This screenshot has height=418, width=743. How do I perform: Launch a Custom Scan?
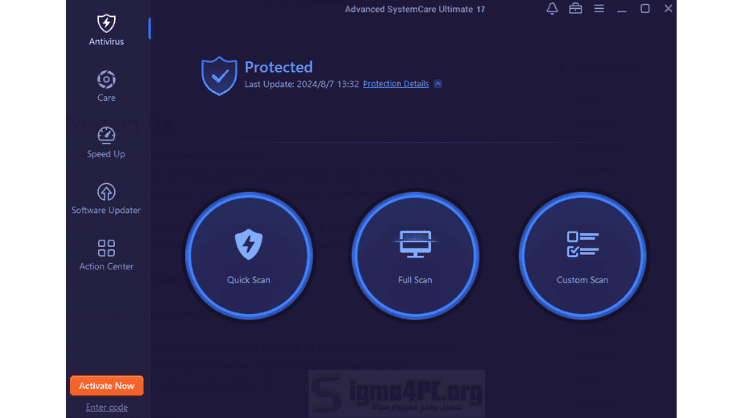pos(582,254)
